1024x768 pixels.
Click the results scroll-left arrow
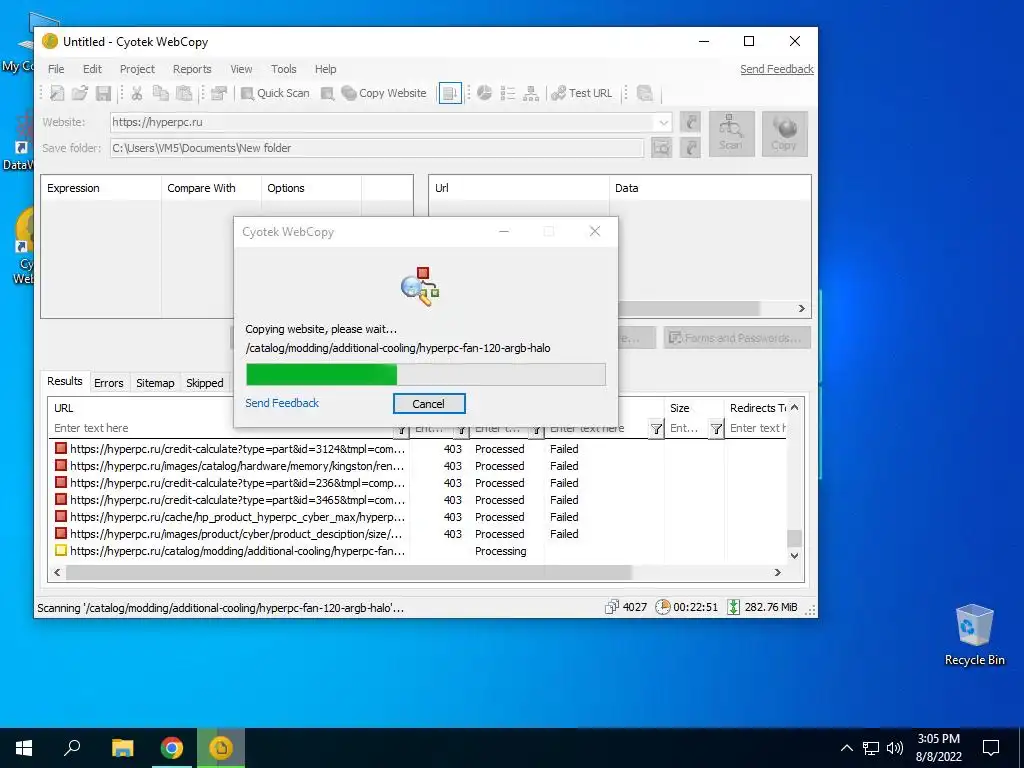[57, 573]
